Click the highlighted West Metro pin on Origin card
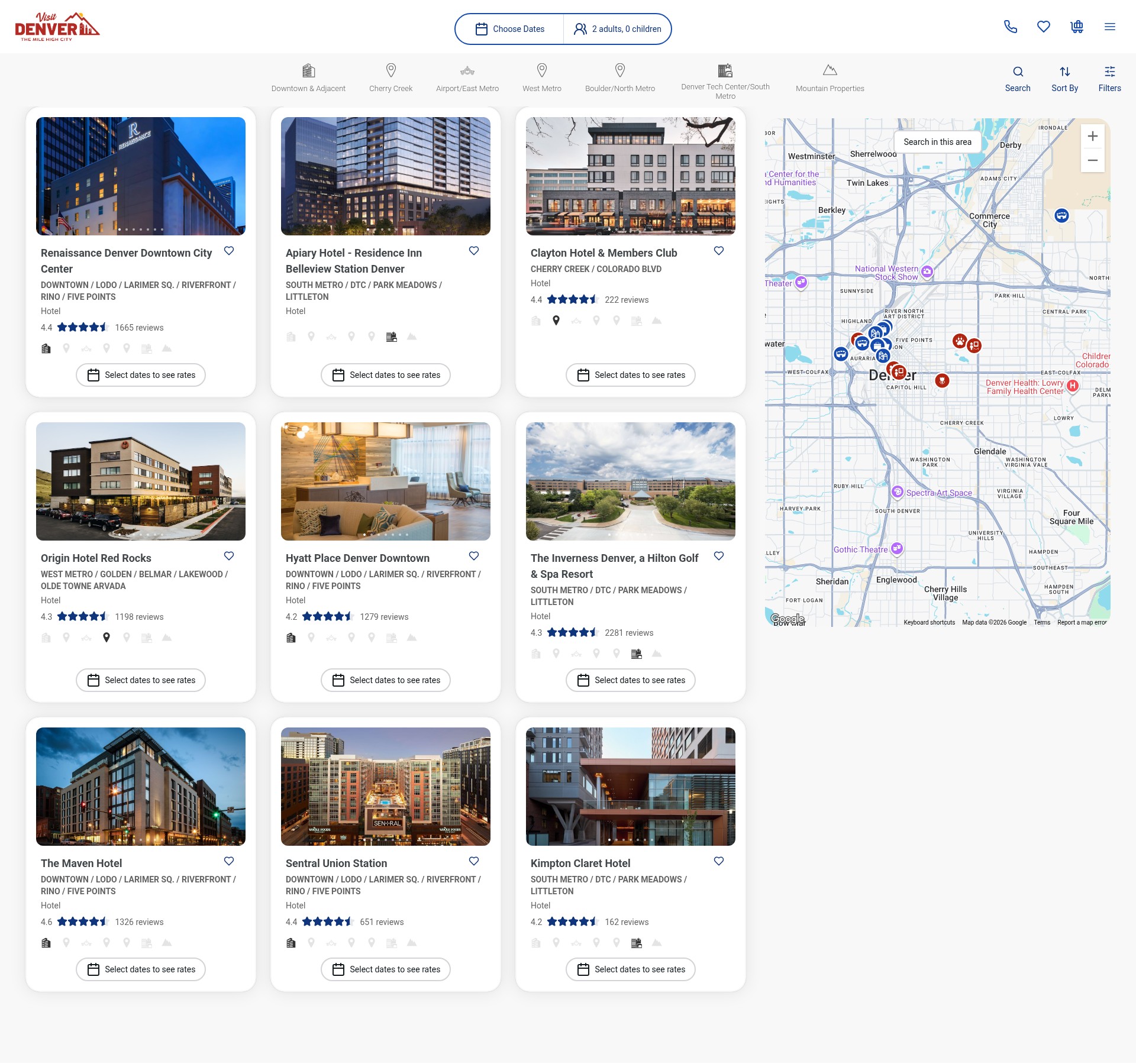 tap(106, 638)
